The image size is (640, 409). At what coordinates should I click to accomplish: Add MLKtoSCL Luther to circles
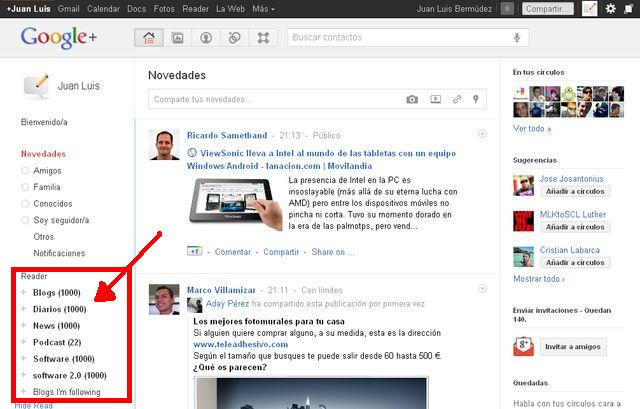click(575, 227)
